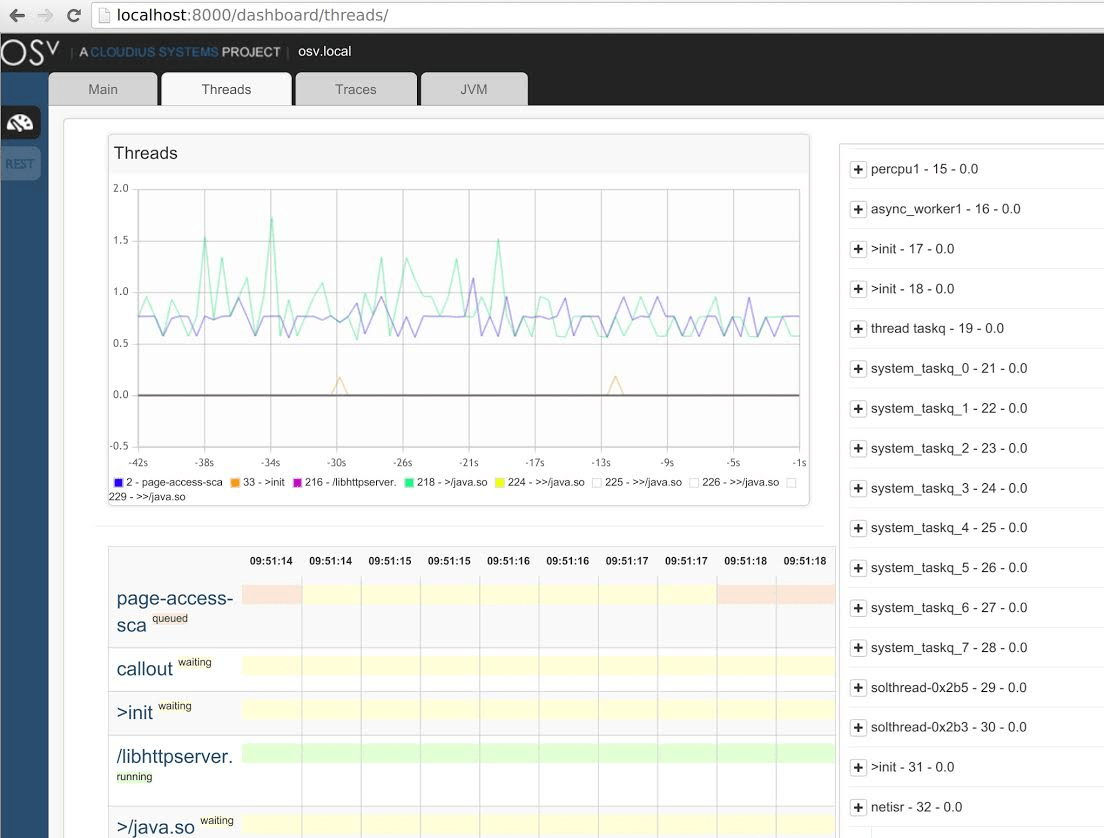Open the dashboard gauge icon in sidebar
The height and width of the screenshot is (838, 1104).
coord(20,122)
